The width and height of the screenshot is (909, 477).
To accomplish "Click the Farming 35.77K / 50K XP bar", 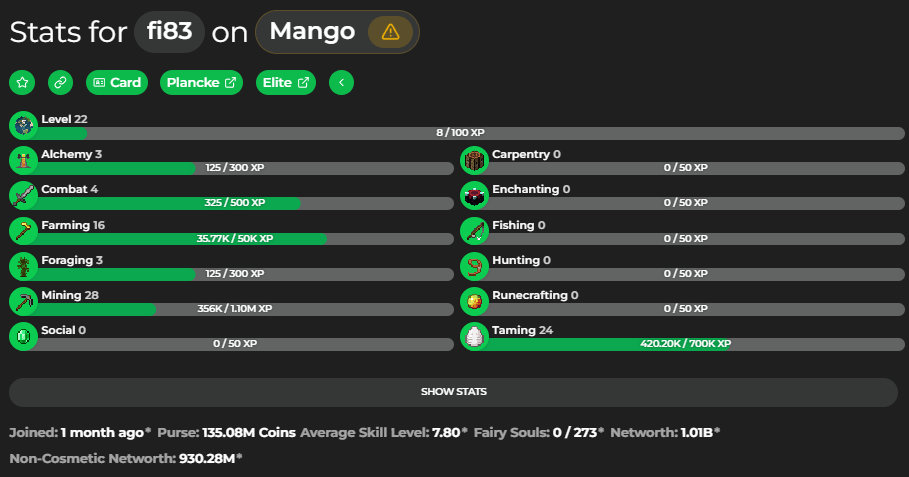I will (x=235, y=239).
